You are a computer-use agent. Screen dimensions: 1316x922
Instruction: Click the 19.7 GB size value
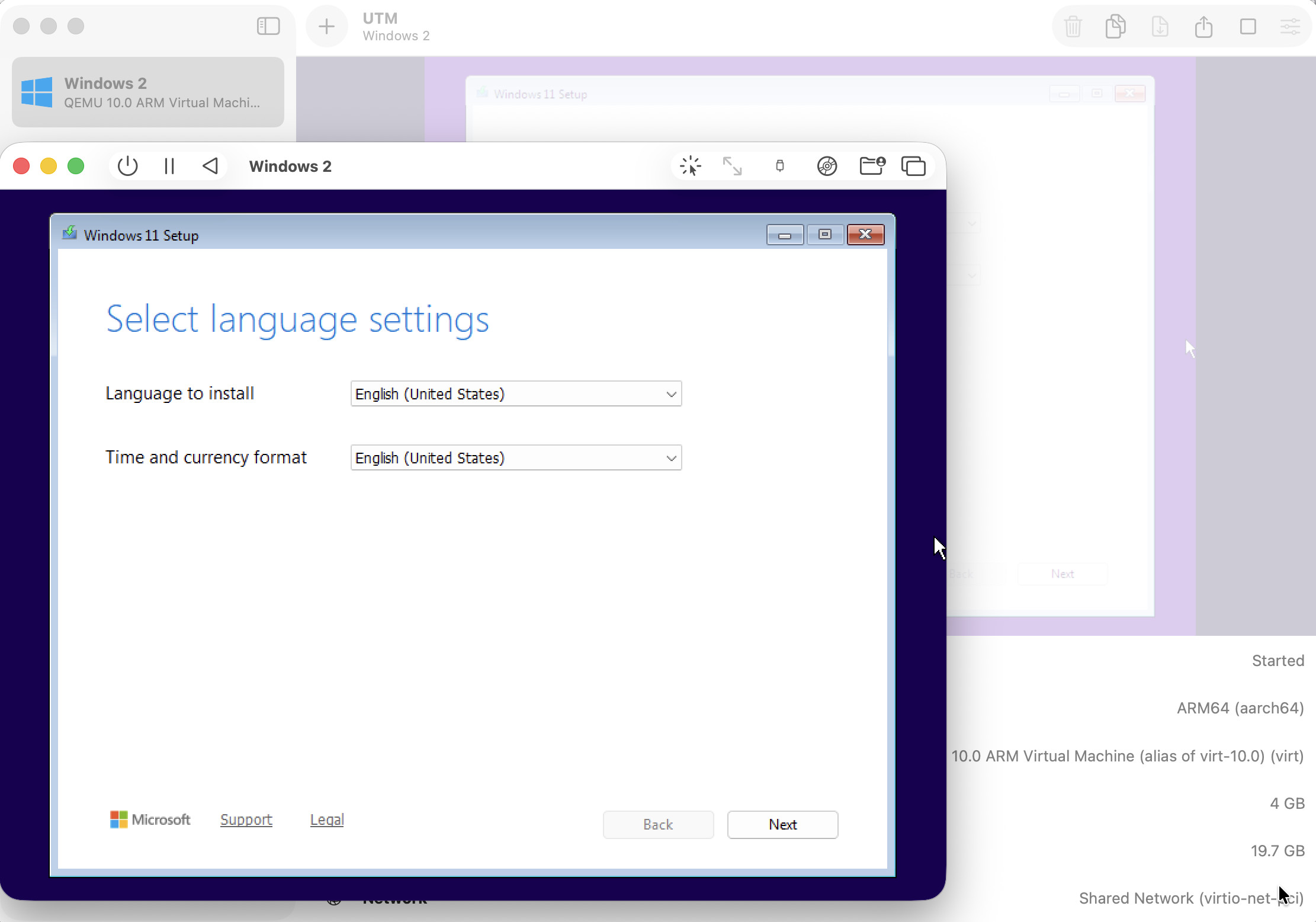[1278, 851]
